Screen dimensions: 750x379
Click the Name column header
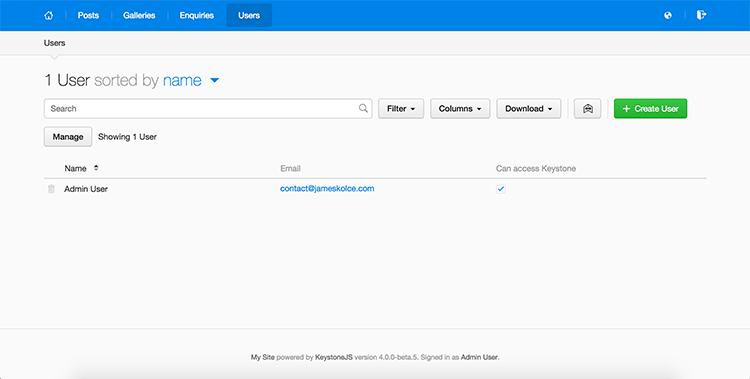click(76, 168)
